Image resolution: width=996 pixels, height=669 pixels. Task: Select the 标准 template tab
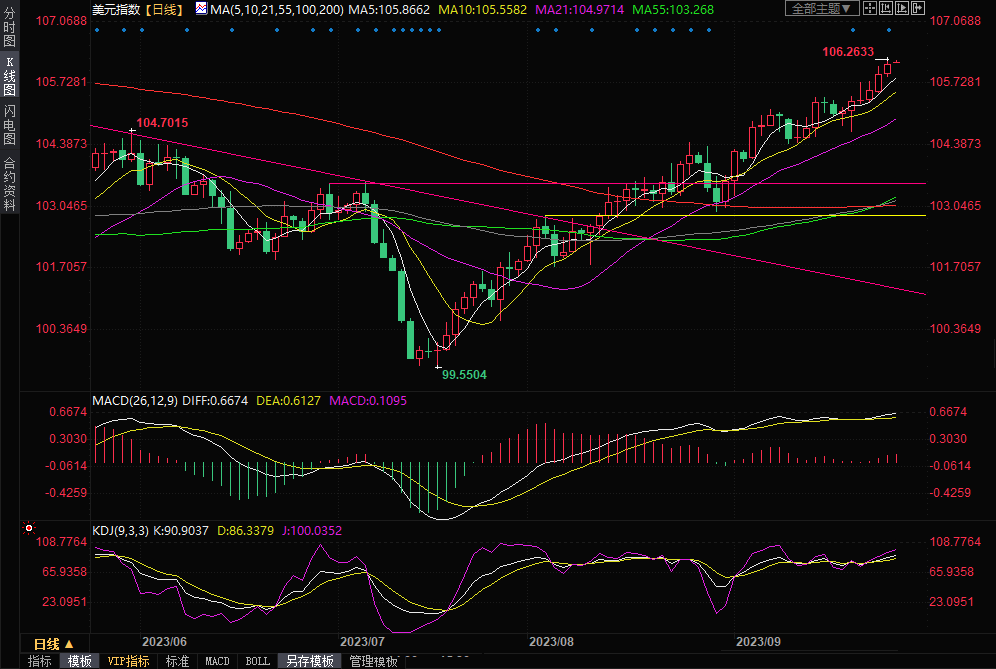coord(177,661)
